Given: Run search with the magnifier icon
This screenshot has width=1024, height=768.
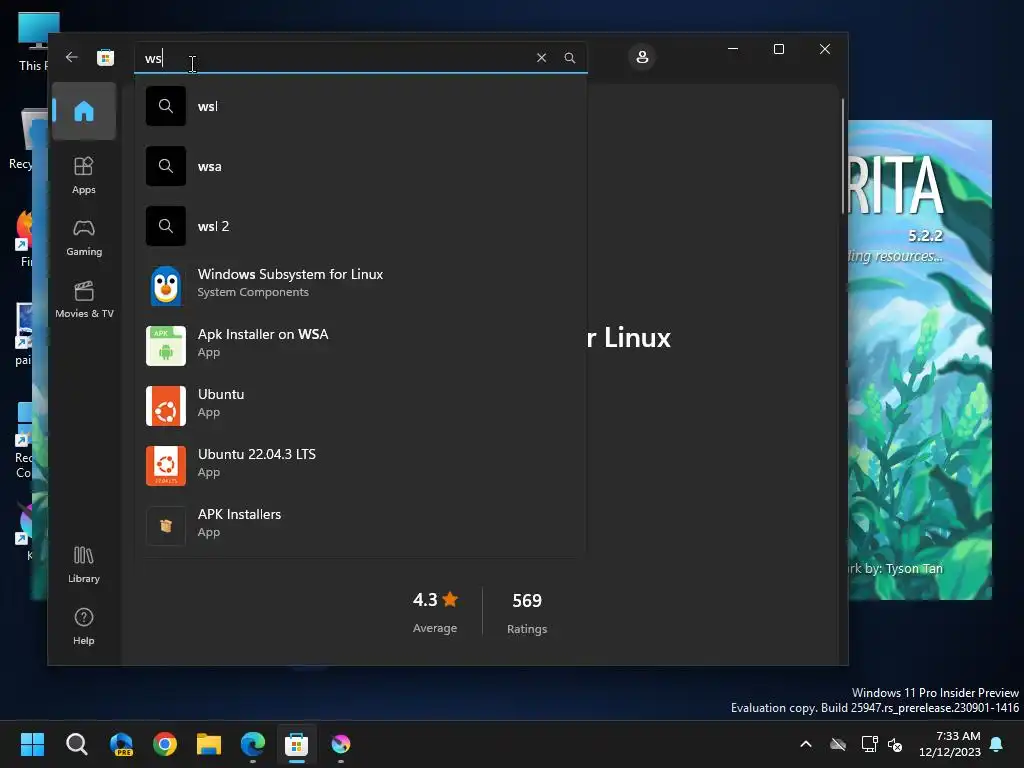Looking at the screenshot, I should tap(569, 58).
